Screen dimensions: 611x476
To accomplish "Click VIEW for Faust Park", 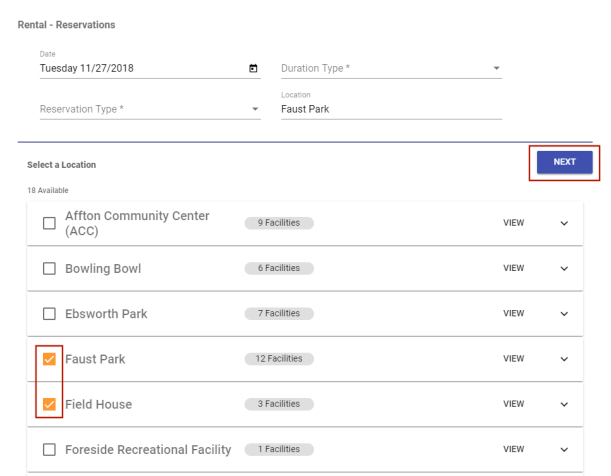I will [x=513, y=359].
